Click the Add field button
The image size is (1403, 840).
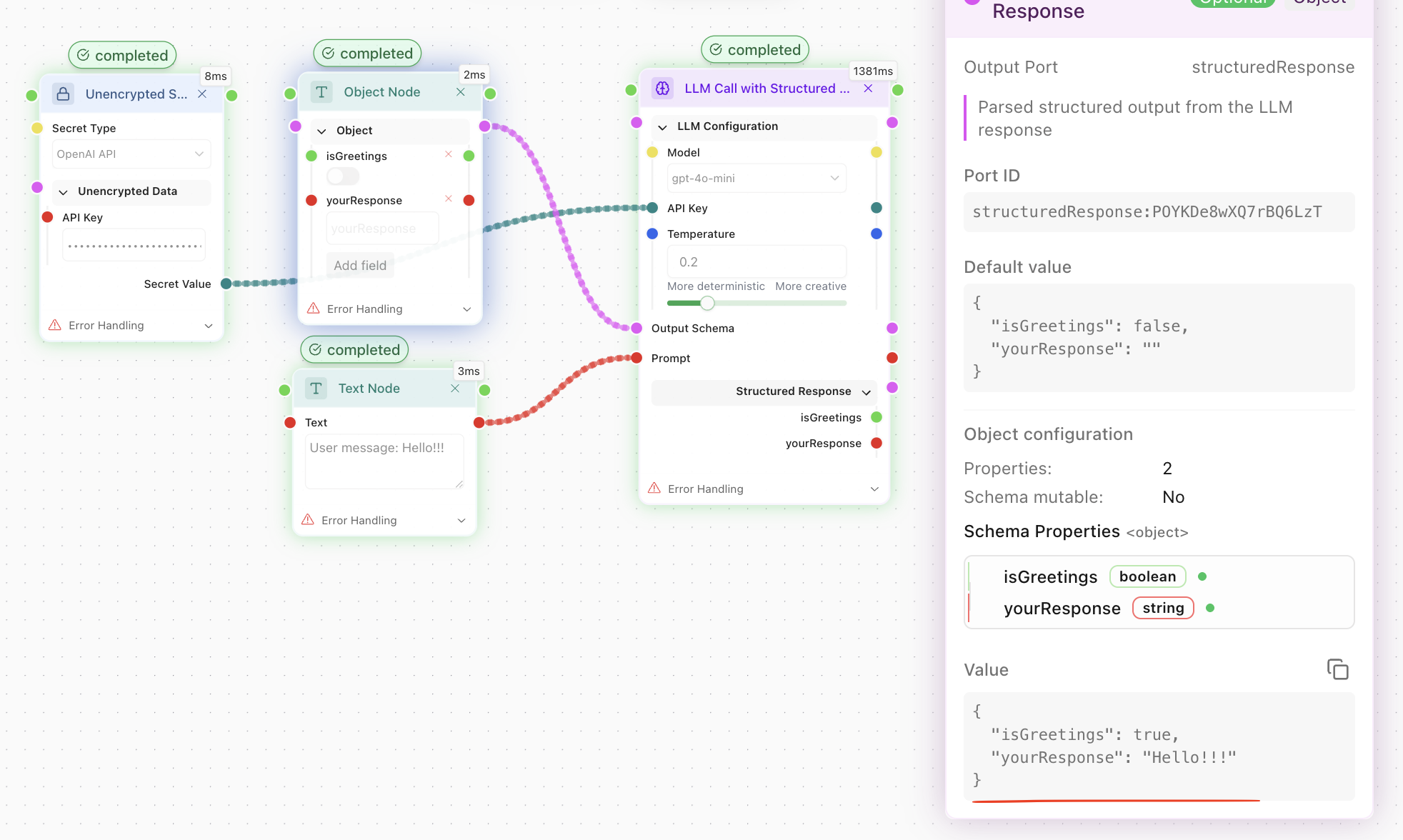(x=360, y=266)
